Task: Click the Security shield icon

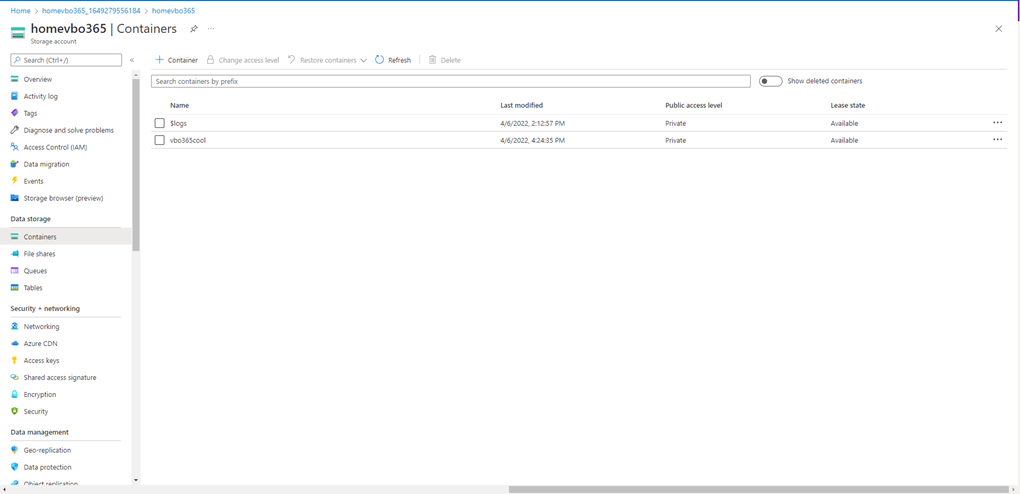Action: point(14,411)
